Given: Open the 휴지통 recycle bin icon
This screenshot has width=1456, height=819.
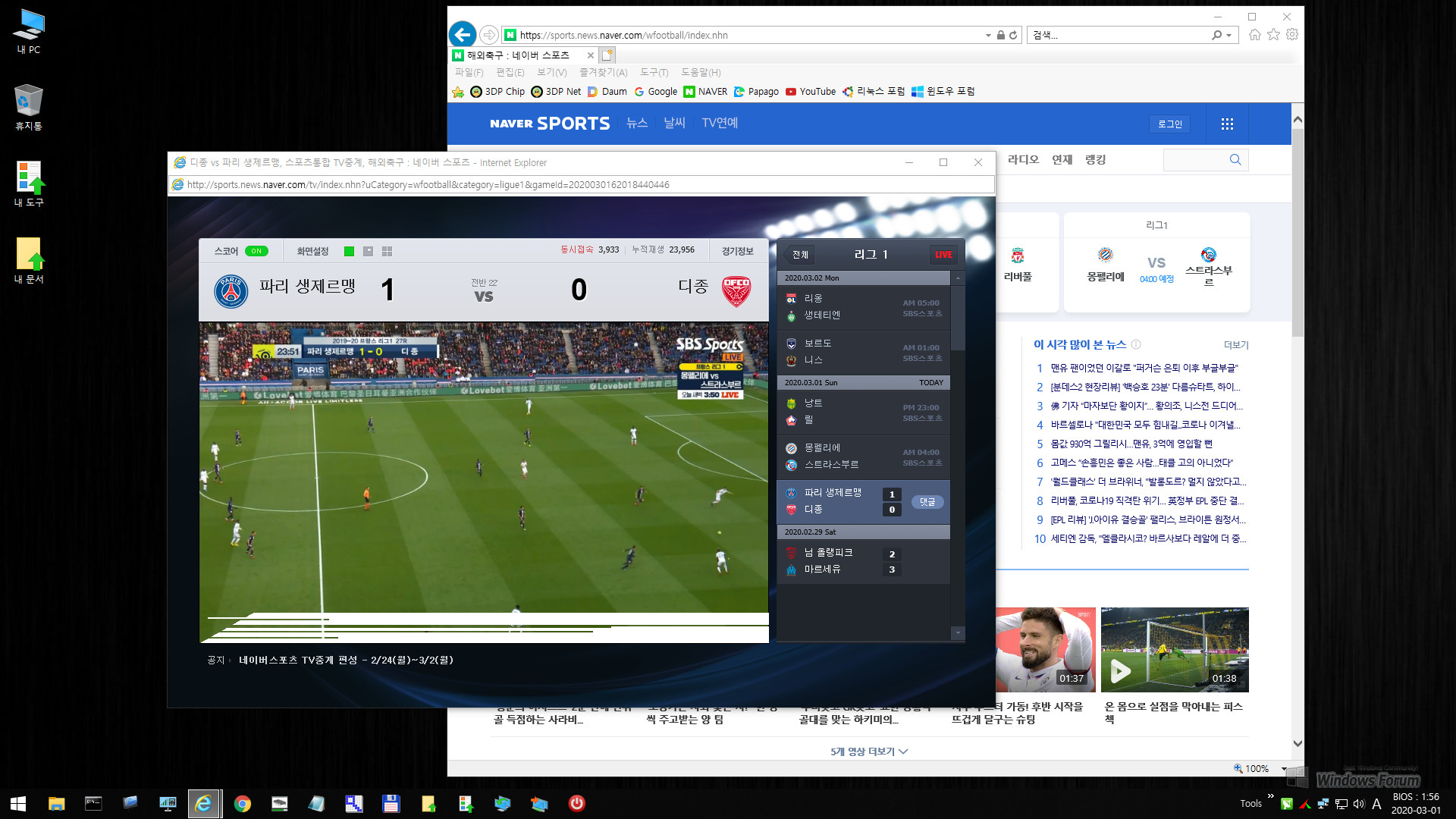Looking at the screenshot, I should pos(29,108).
